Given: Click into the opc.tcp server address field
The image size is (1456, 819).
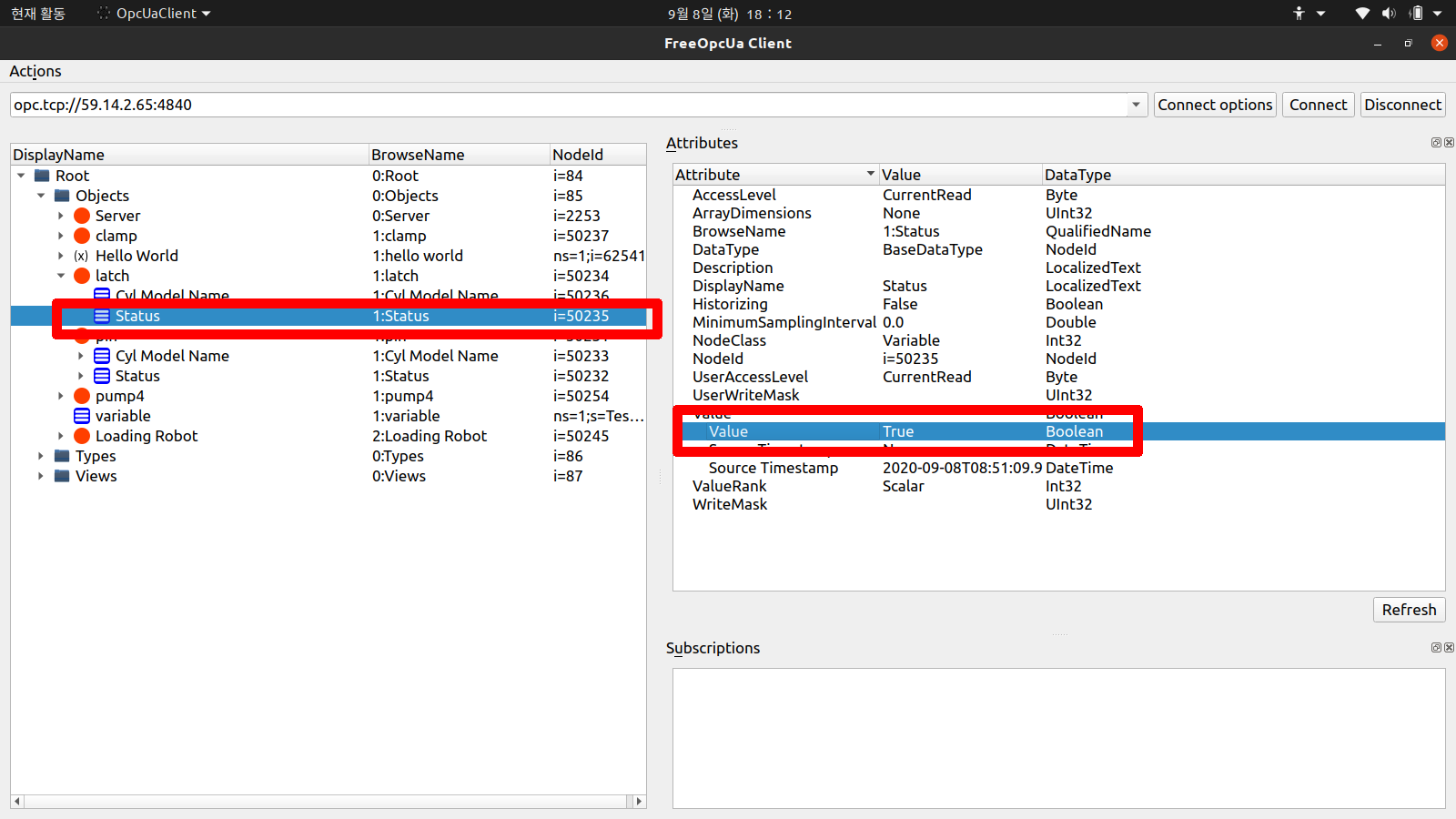Looking at the screenshot, I should coord(564,105).
